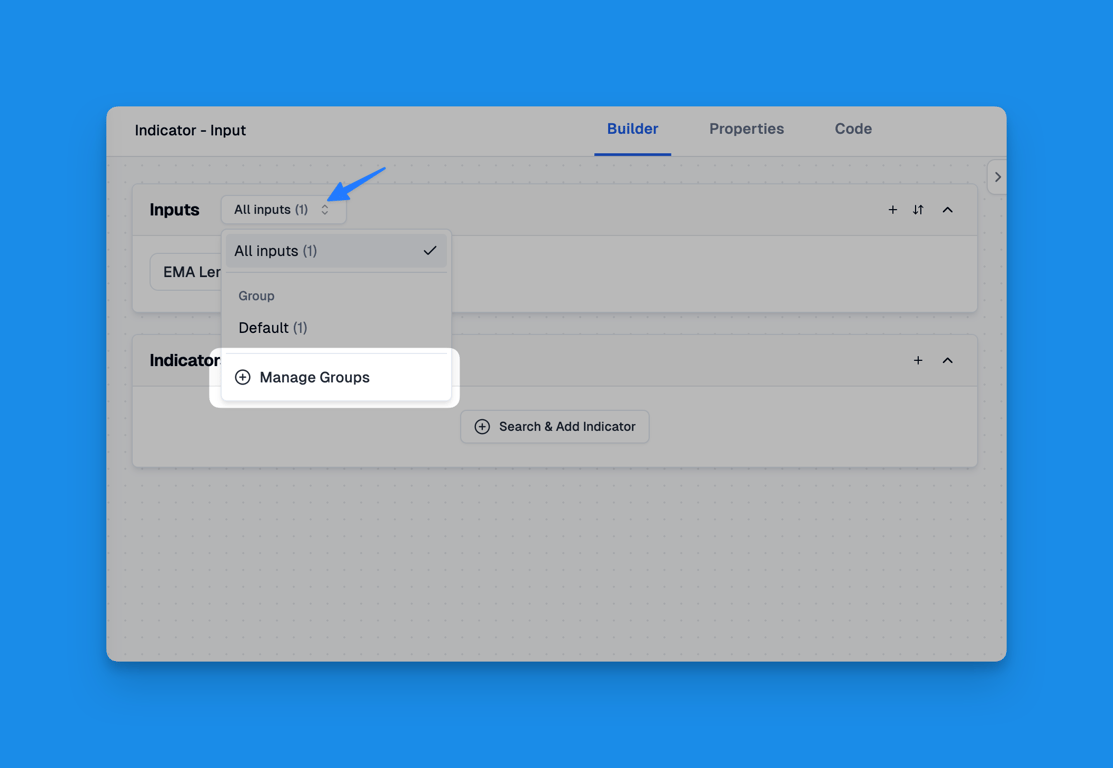Click the Indicators section heading
Image resolution: width=1113 pixels, height=768 pixels.
click(184, 360)
